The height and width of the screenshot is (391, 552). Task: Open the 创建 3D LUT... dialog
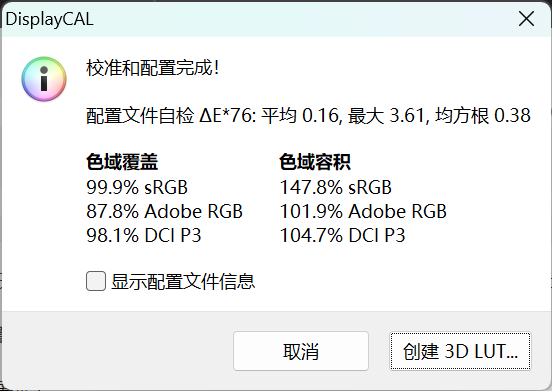click(460, 351)
